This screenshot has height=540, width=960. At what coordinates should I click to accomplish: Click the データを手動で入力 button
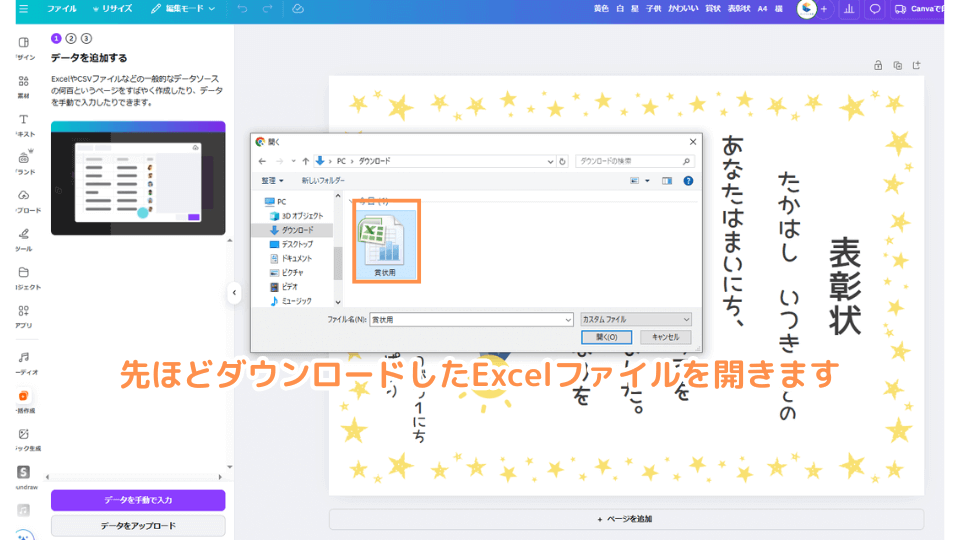pyautogui.click(x=138, y=500)
